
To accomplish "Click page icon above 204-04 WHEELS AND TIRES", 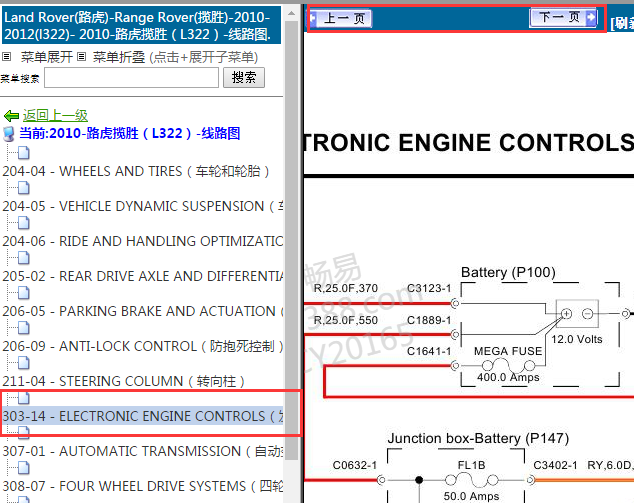I will 23,153.
